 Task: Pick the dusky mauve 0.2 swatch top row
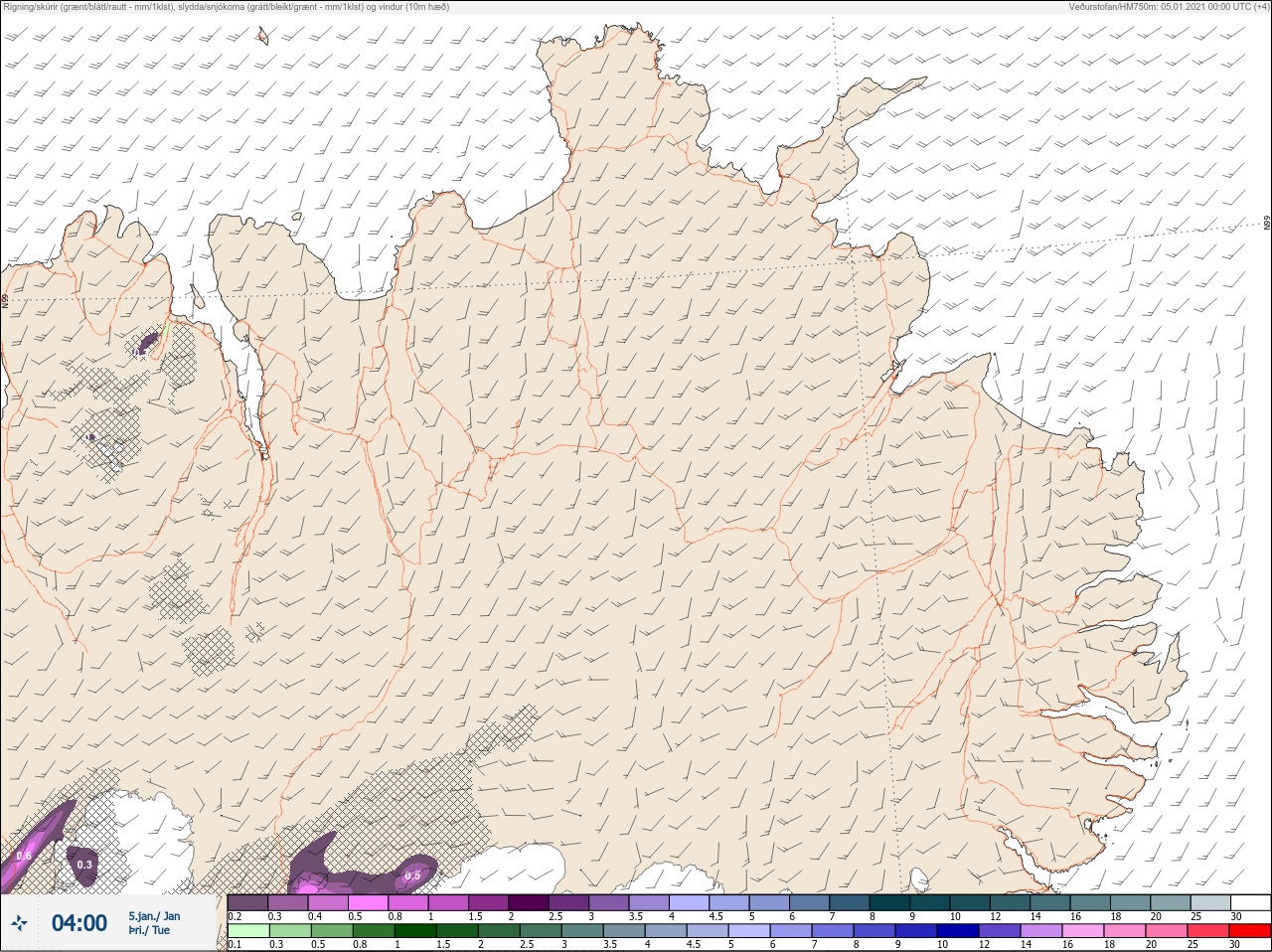248,902
